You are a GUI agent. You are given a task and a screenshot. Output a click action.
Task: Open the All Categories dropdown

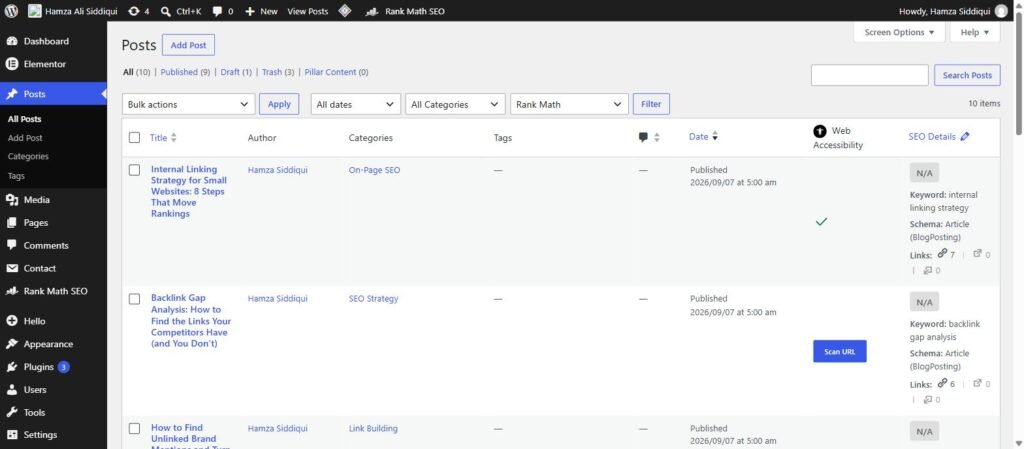point(455,104)
